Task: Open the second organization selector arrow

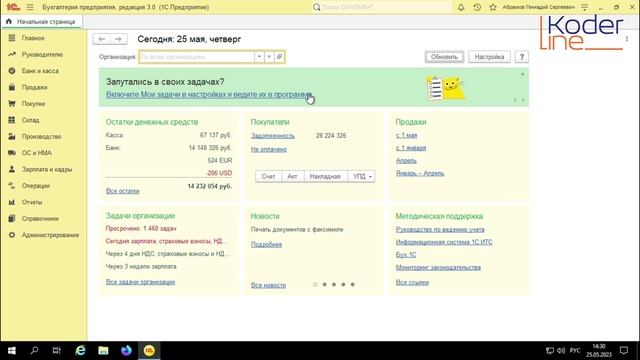Action: [x=269, y=57]
